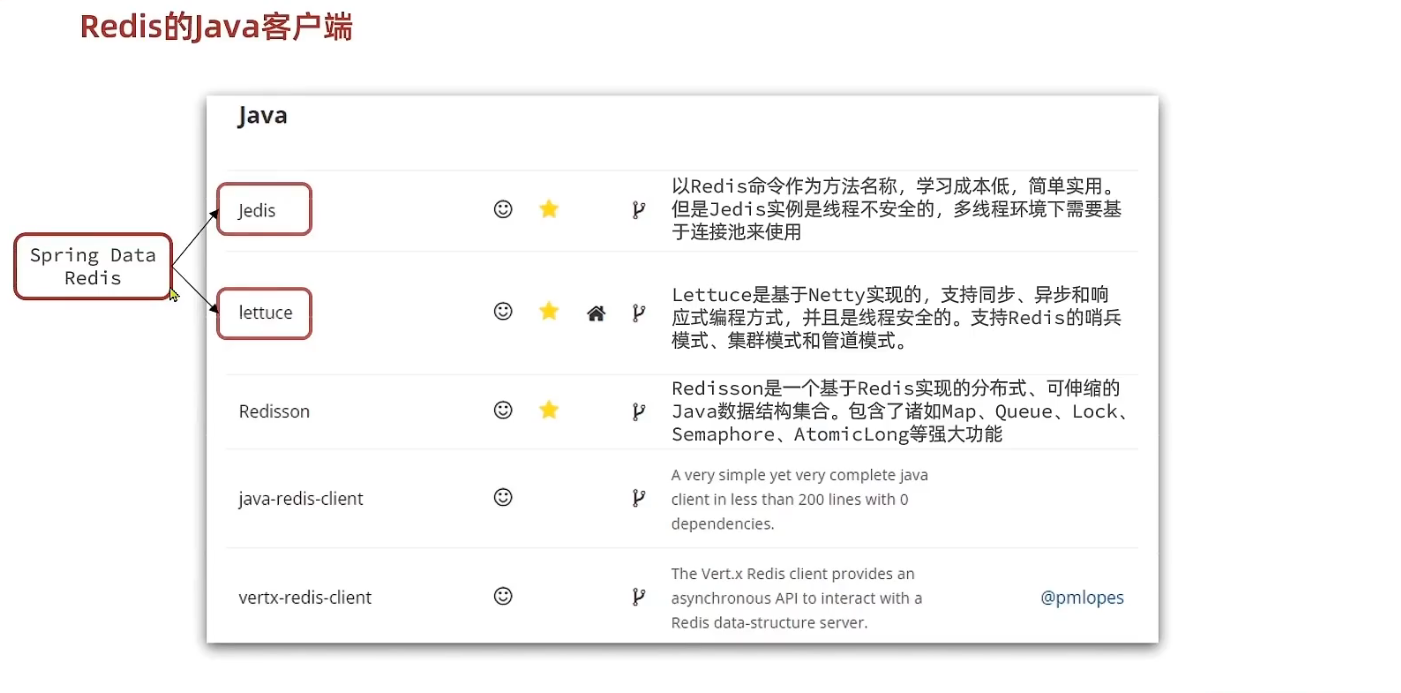
Task: Click the Jedis description starting 以Redis命令作为方法名称
Action: 896,209
